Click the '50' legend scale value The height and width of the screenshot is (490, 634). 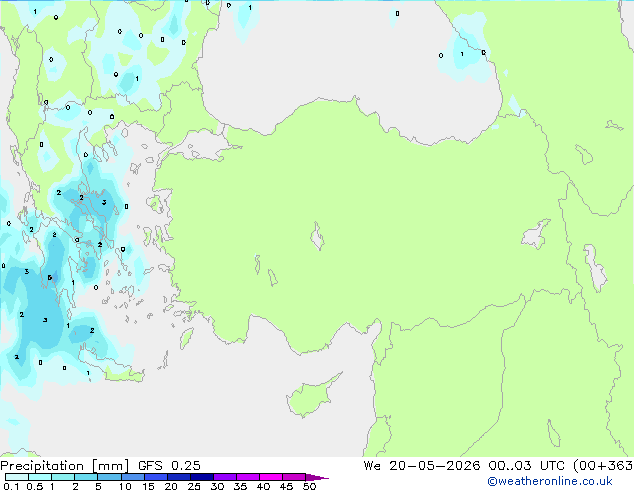click(309, 486)
